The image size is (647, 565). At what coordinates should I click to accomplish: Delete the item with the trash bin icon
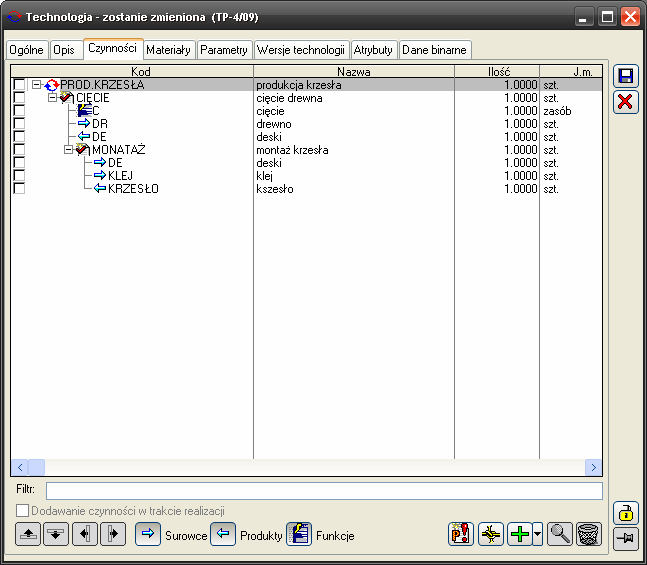coord(589,534)
